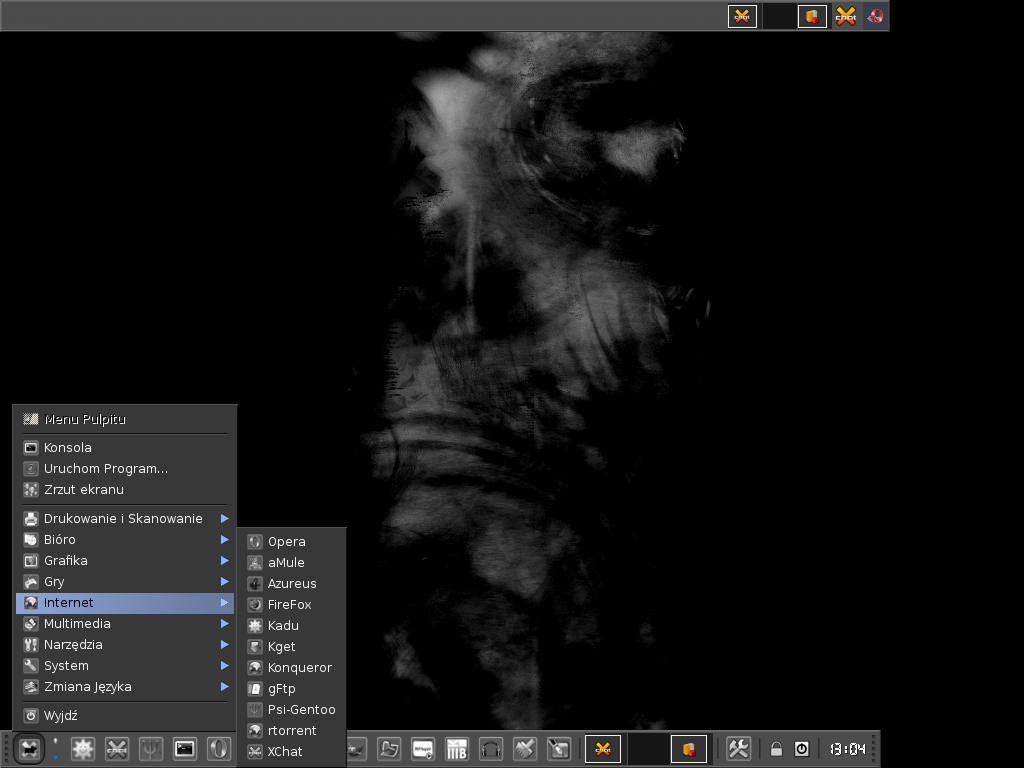Open Konqueror from the Internet submenu
This screenshot has width=1024, height=768.
[291, 667]
